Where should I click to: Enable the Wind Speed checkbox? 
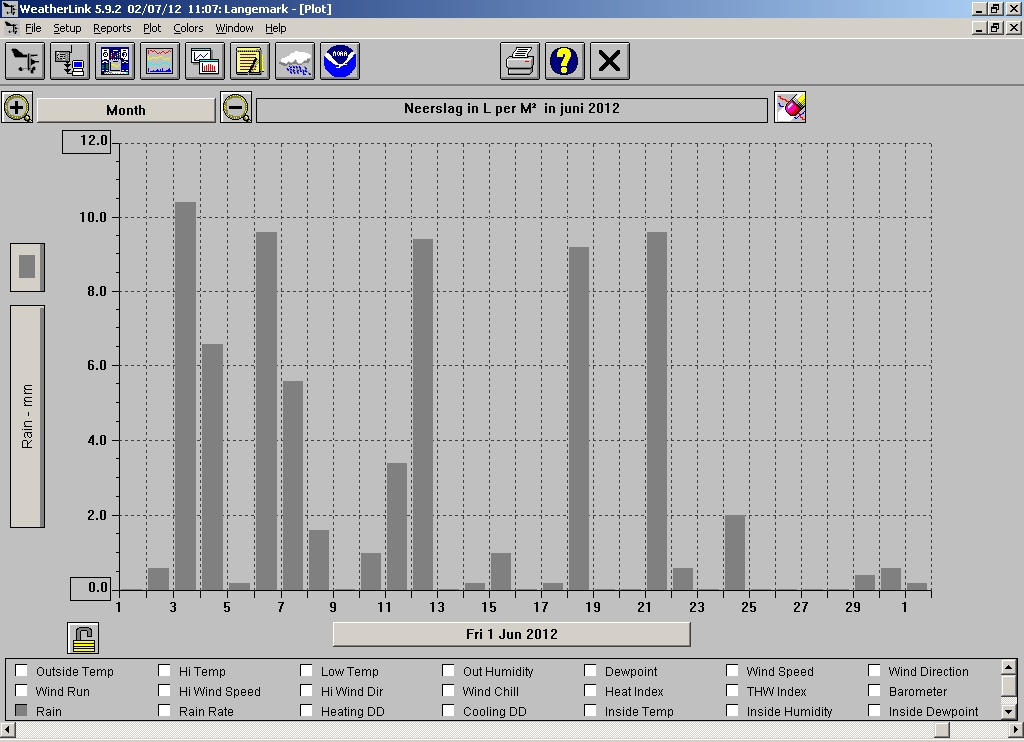pyautogui.click(x=732, y=671)
